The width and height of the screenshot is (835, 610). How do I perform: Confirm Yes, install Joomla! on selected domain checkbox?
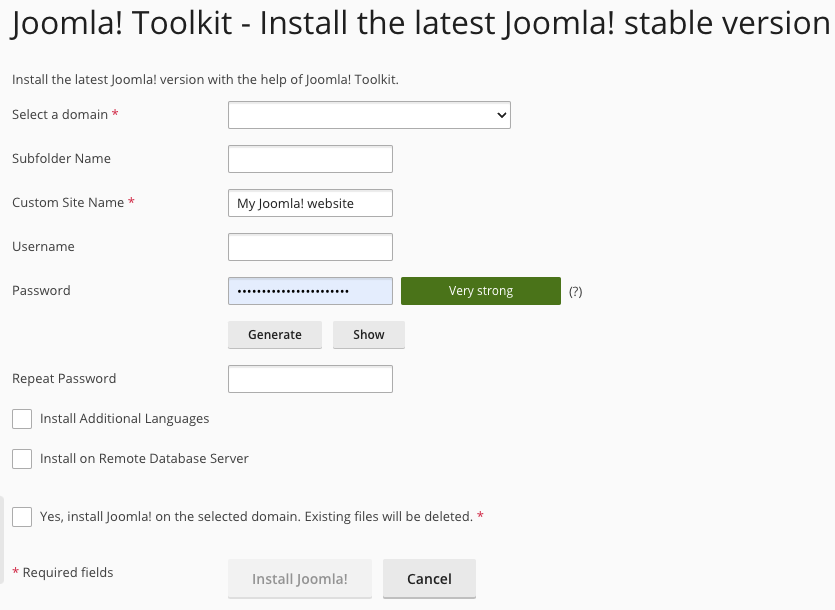22,517
